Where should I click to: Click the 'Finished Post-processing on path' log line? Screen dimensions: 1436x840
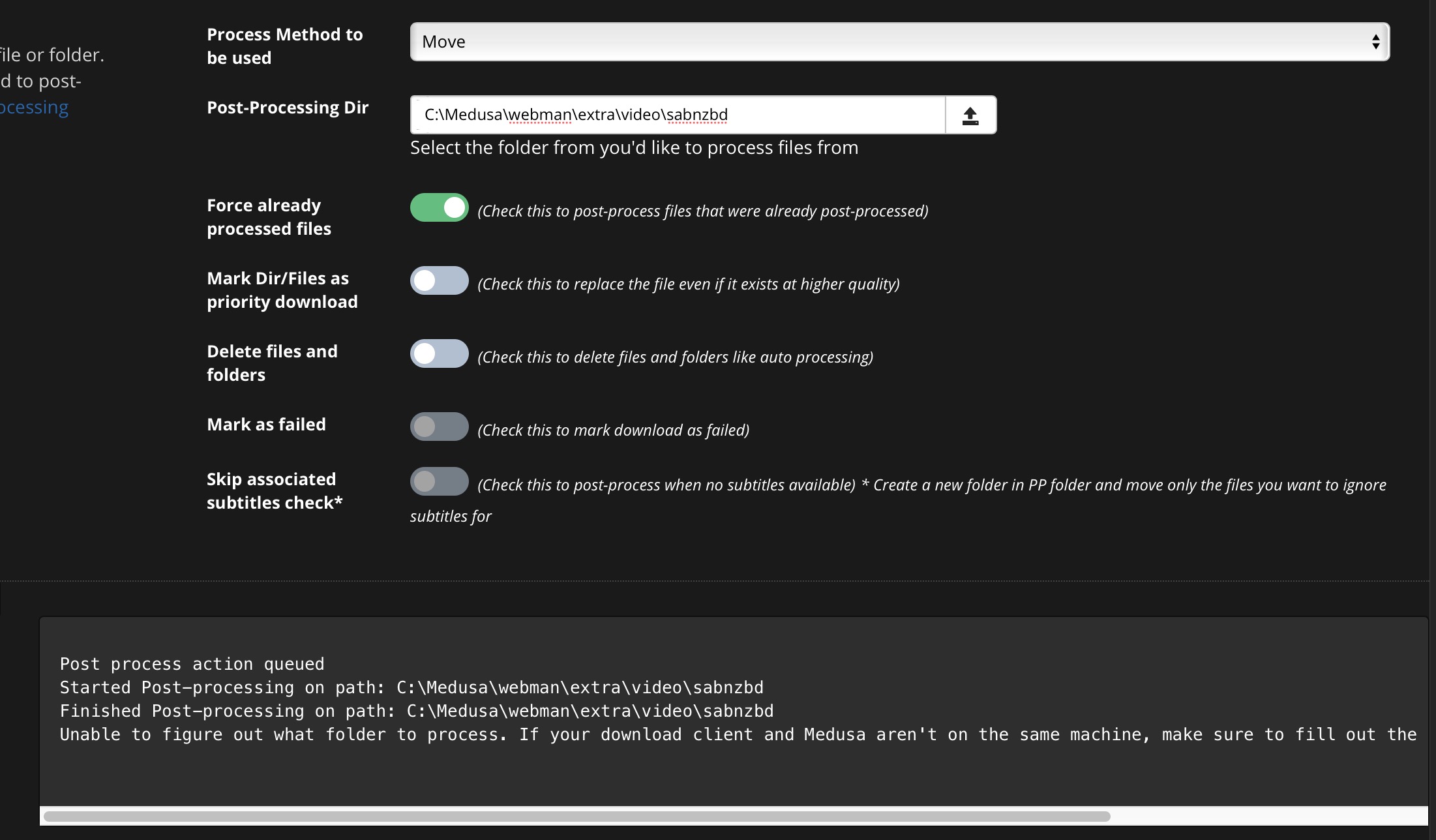[x=417, y=711]
